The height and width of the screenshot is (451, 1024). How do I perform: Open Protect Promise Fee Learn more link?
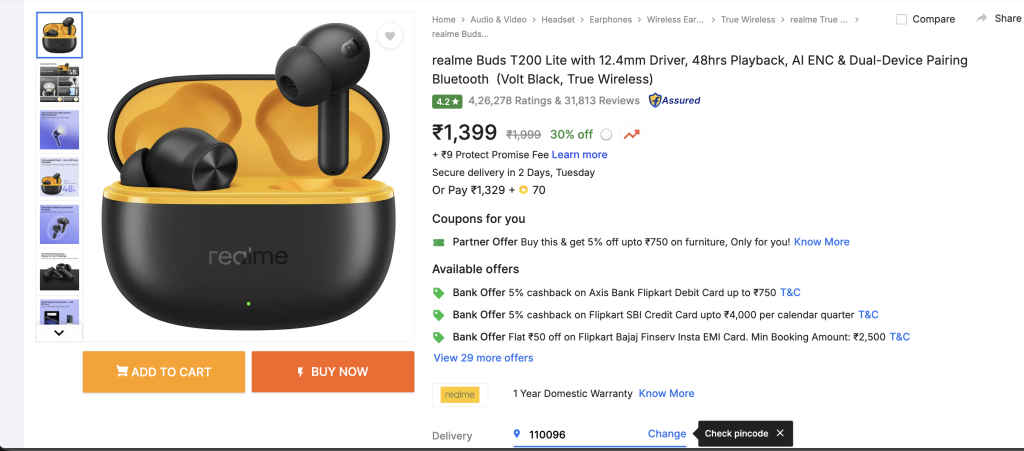(x=579, y=155)
